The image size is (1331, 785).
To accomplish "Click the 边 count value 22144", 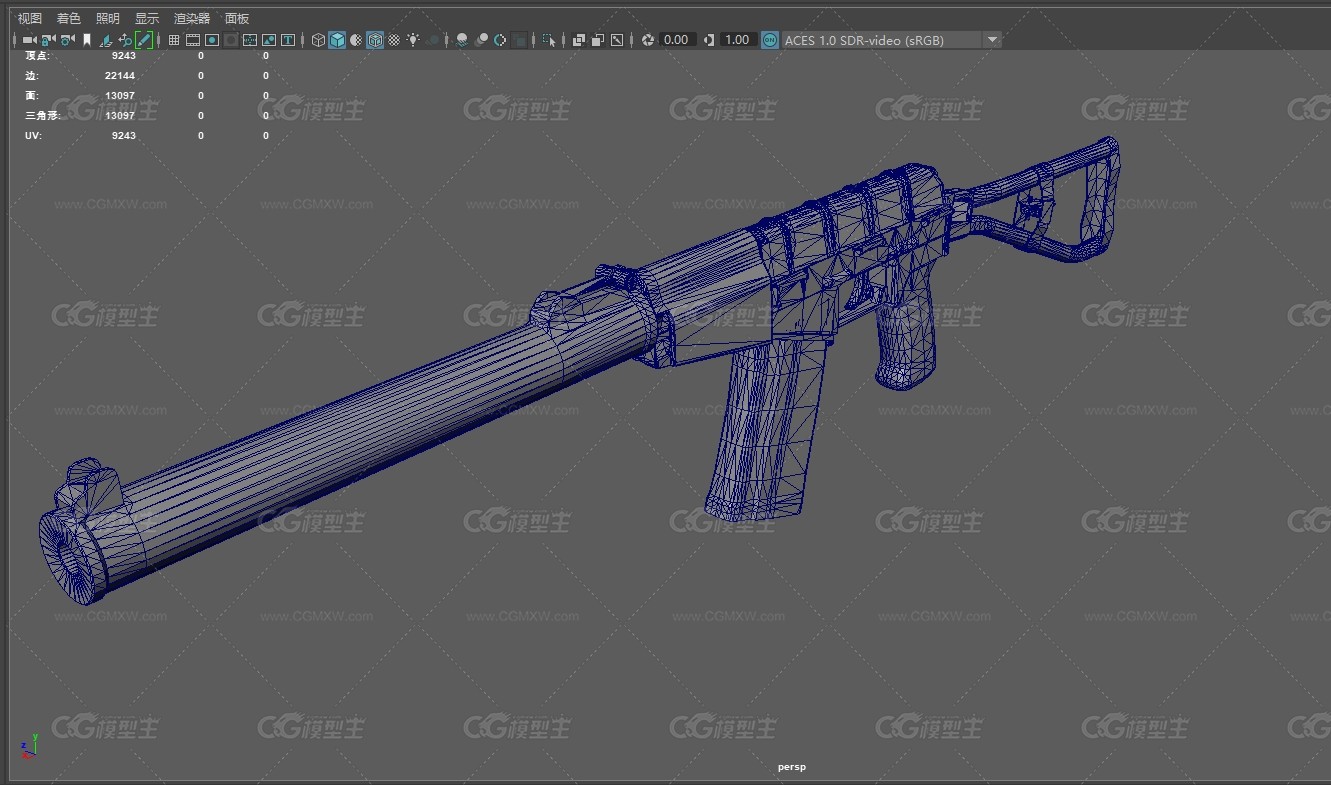I will tap(120, 76).
